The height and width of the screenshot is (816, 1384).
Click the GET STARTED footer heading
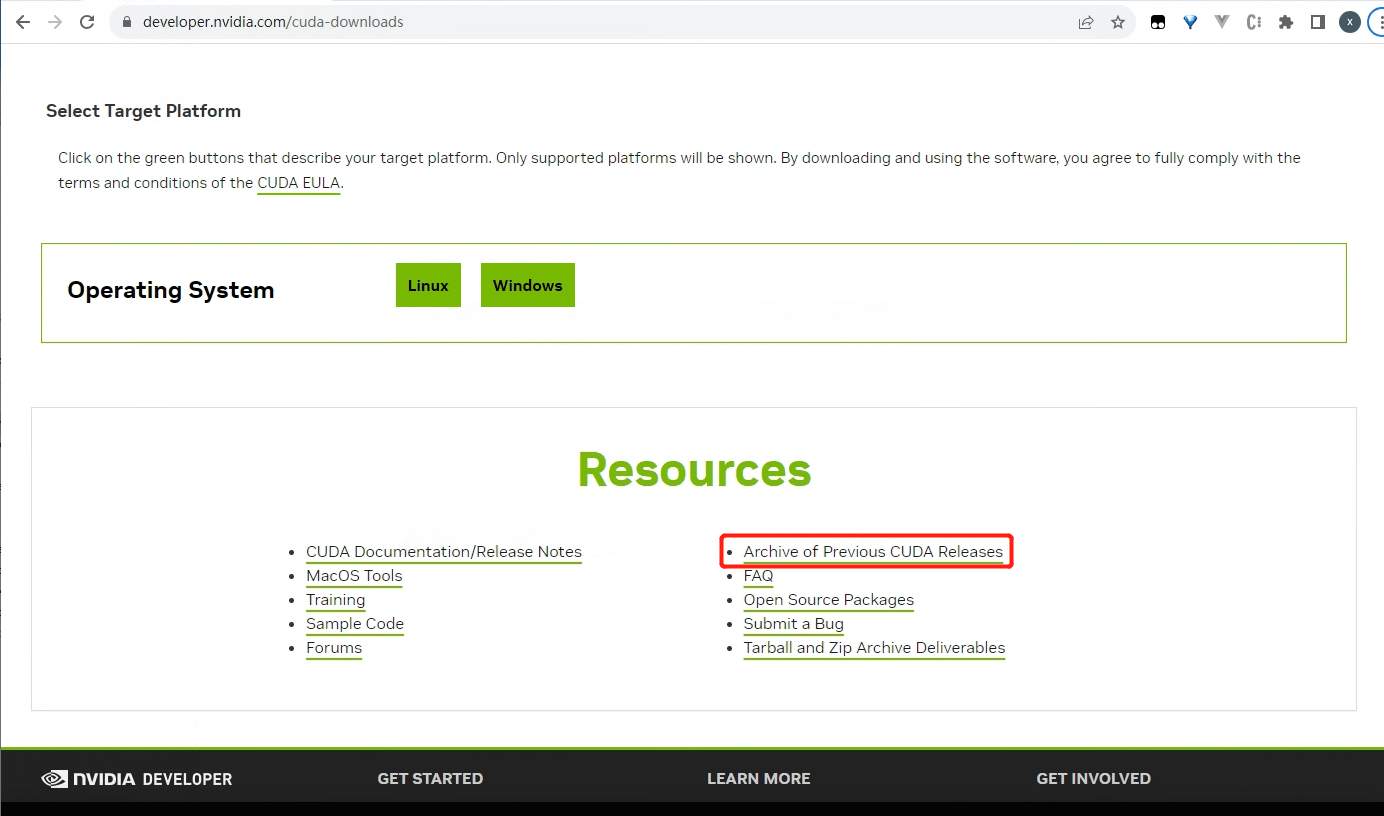tap(430, 778)
